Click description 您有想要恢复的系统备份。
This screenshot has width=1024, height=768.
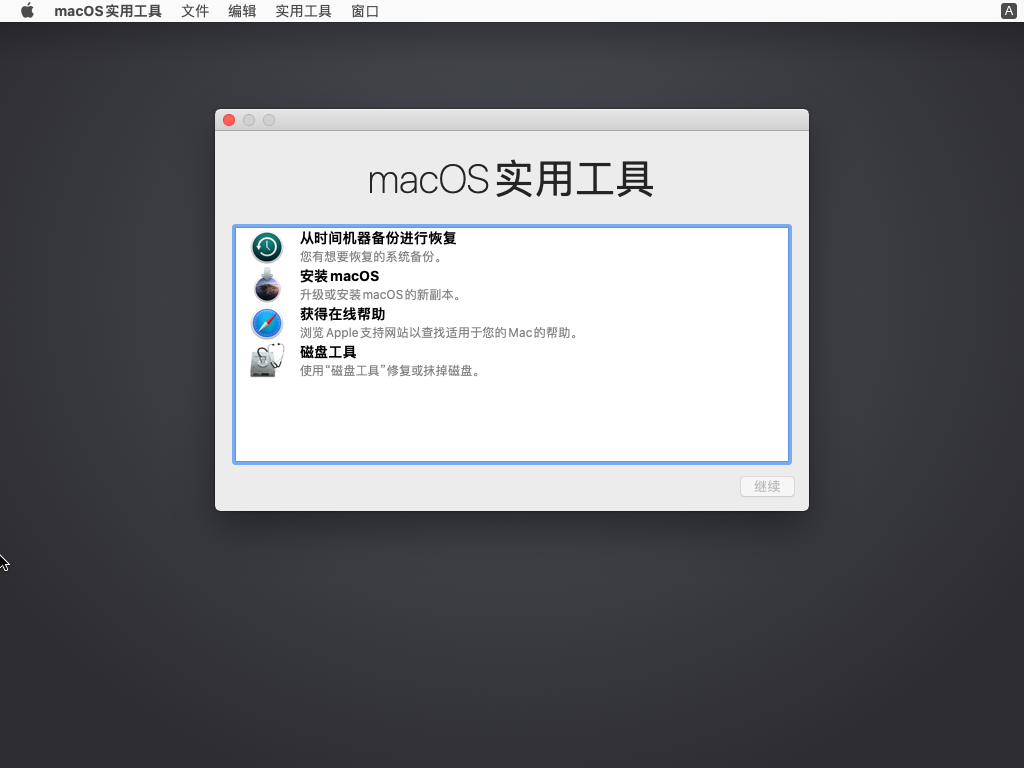(x=372, y=257)
